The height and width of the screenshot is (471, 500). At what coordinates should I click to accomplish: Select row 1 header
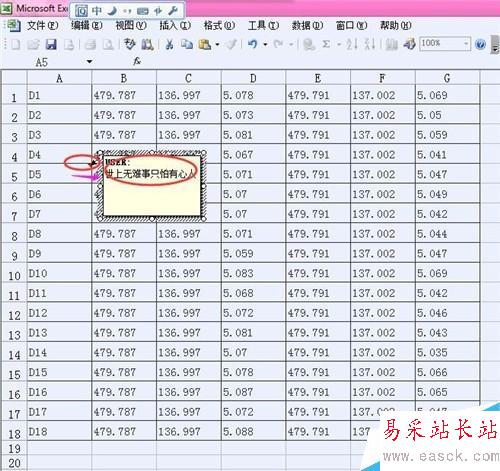coord(14,95)
